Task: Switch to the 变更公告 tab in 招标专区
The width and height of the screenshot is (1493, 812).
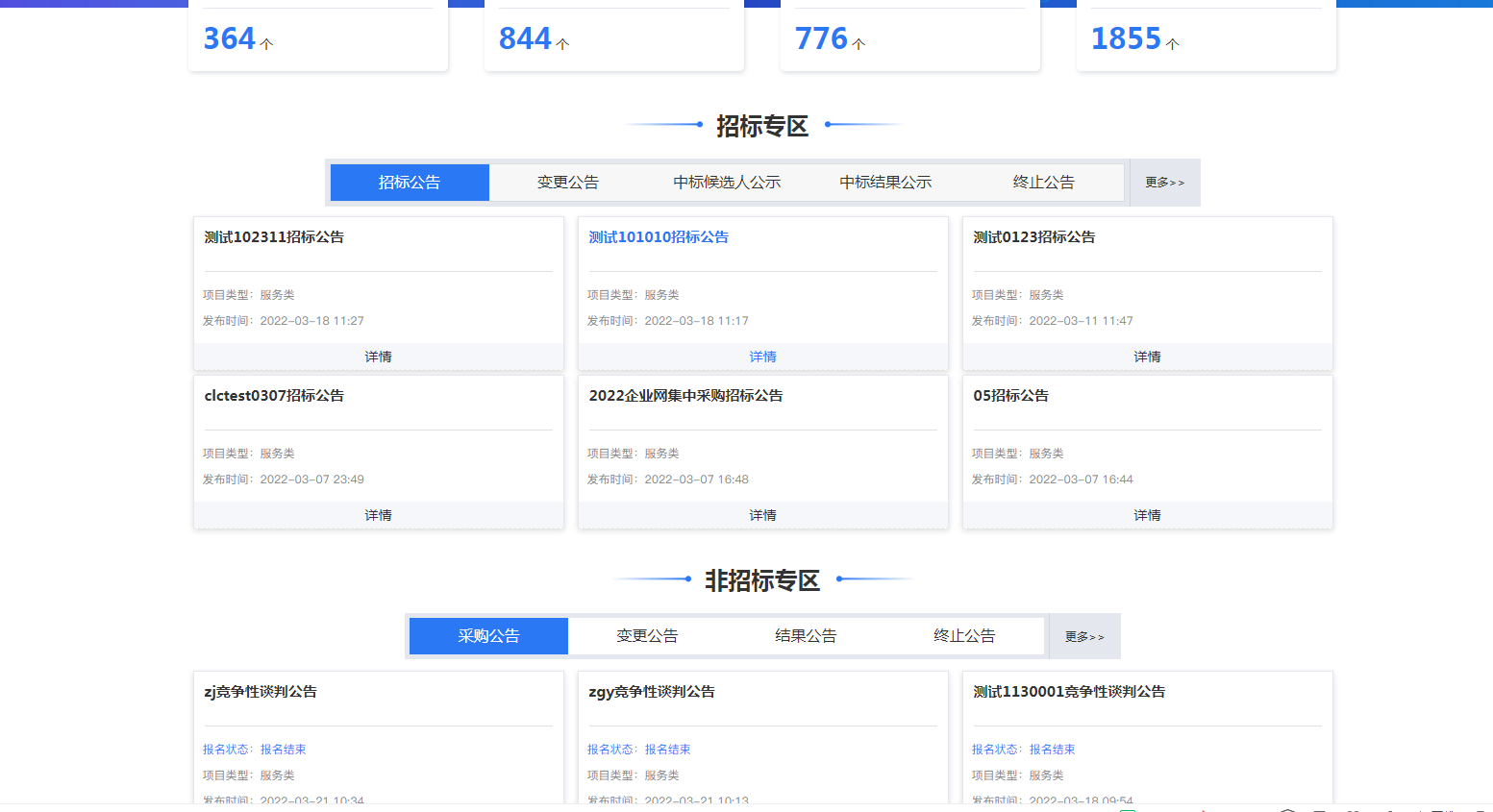Action: tap(567, 182)
